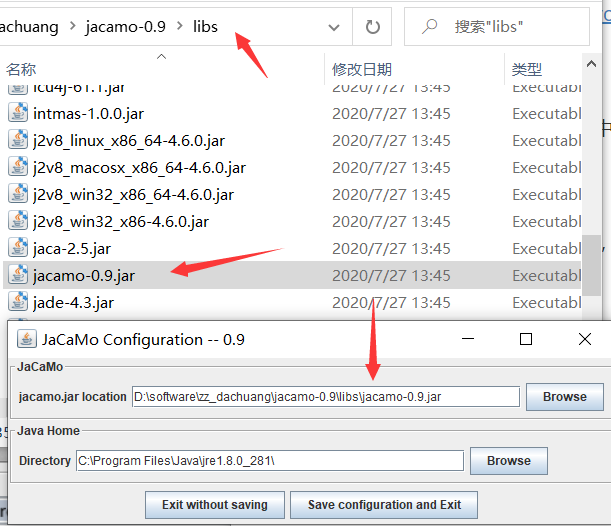Click the type cell of intmas-1.0.0.jar
Image resolution: width=611 pixels, height=526 pixels.
(547, 114)
